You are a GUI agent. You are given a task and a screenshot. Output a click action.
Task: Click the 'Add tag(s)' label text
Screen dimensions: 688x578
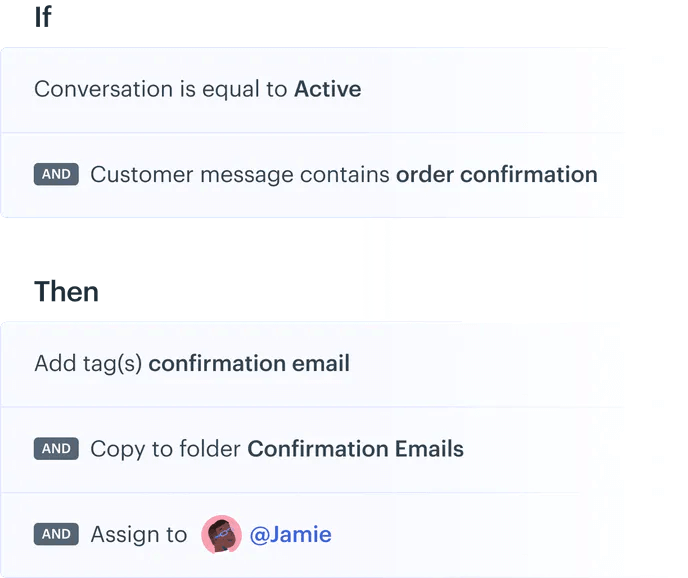click(x=88, y=364)
